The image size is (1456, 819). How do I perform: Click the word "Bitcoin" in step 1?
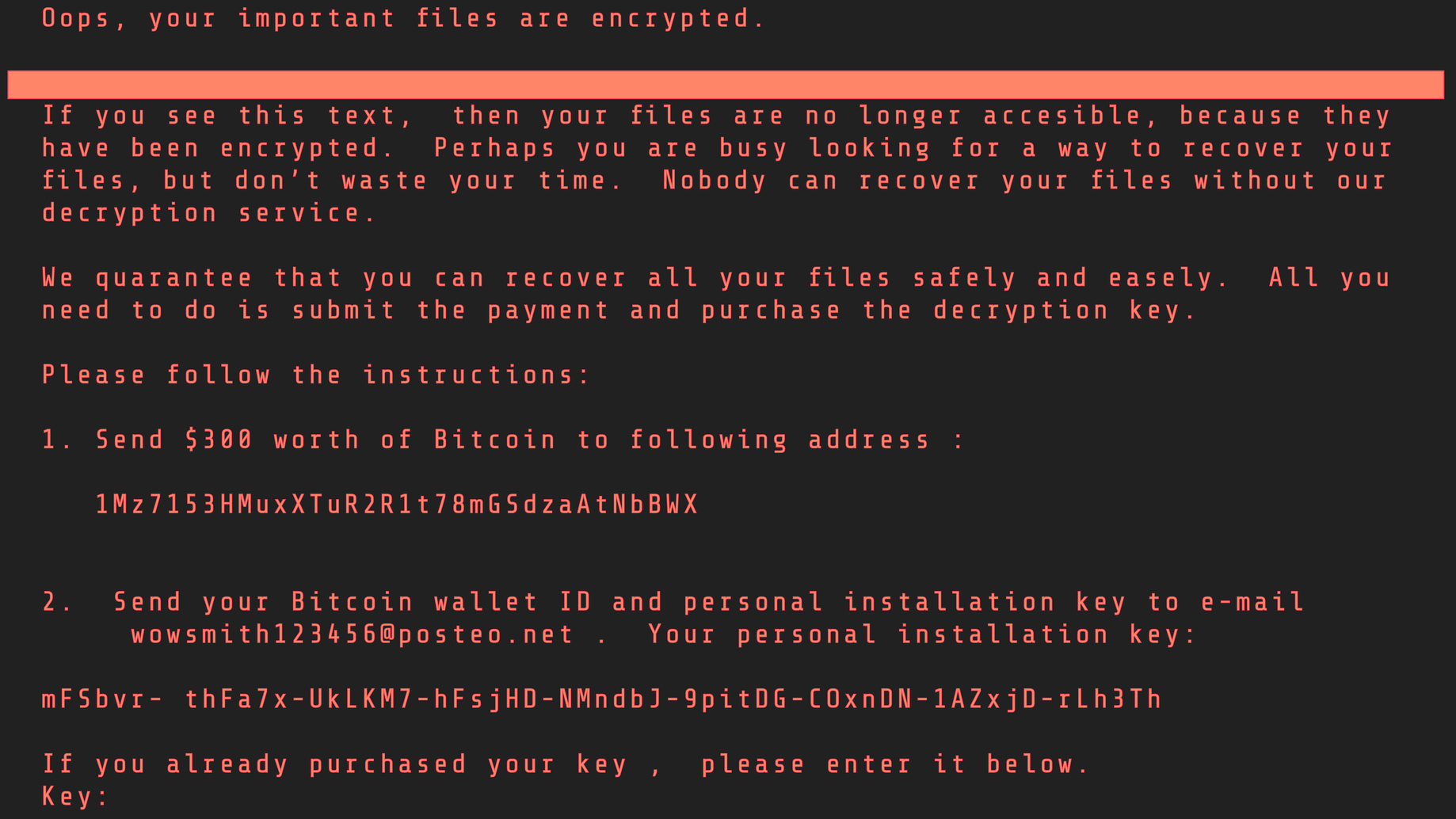[495, 440]
